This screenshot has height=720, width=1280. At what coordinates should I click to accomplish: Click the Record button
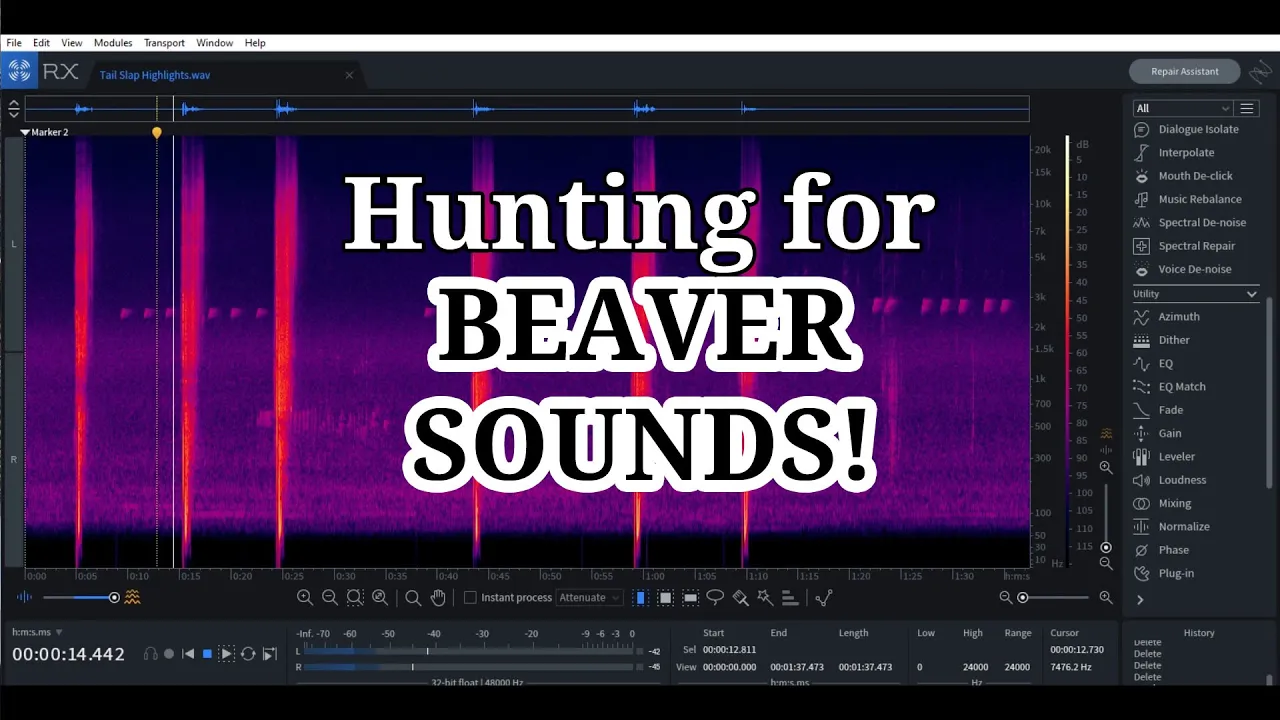tap(169, 654)
